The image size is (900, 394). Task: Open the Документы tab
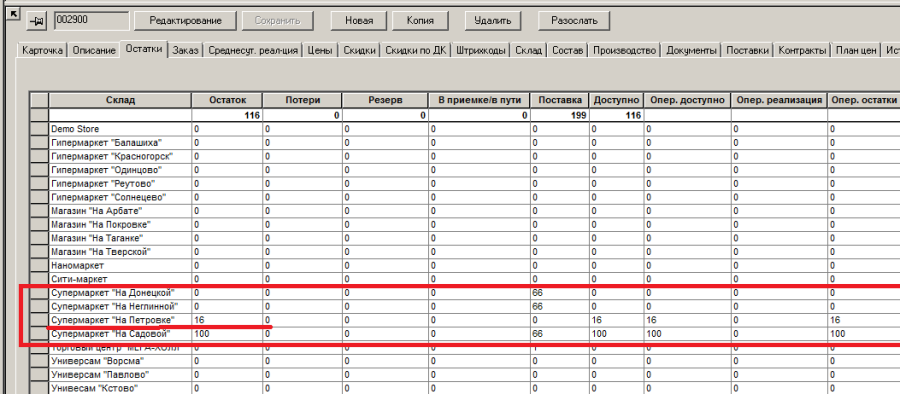click(x=691, y=51)
